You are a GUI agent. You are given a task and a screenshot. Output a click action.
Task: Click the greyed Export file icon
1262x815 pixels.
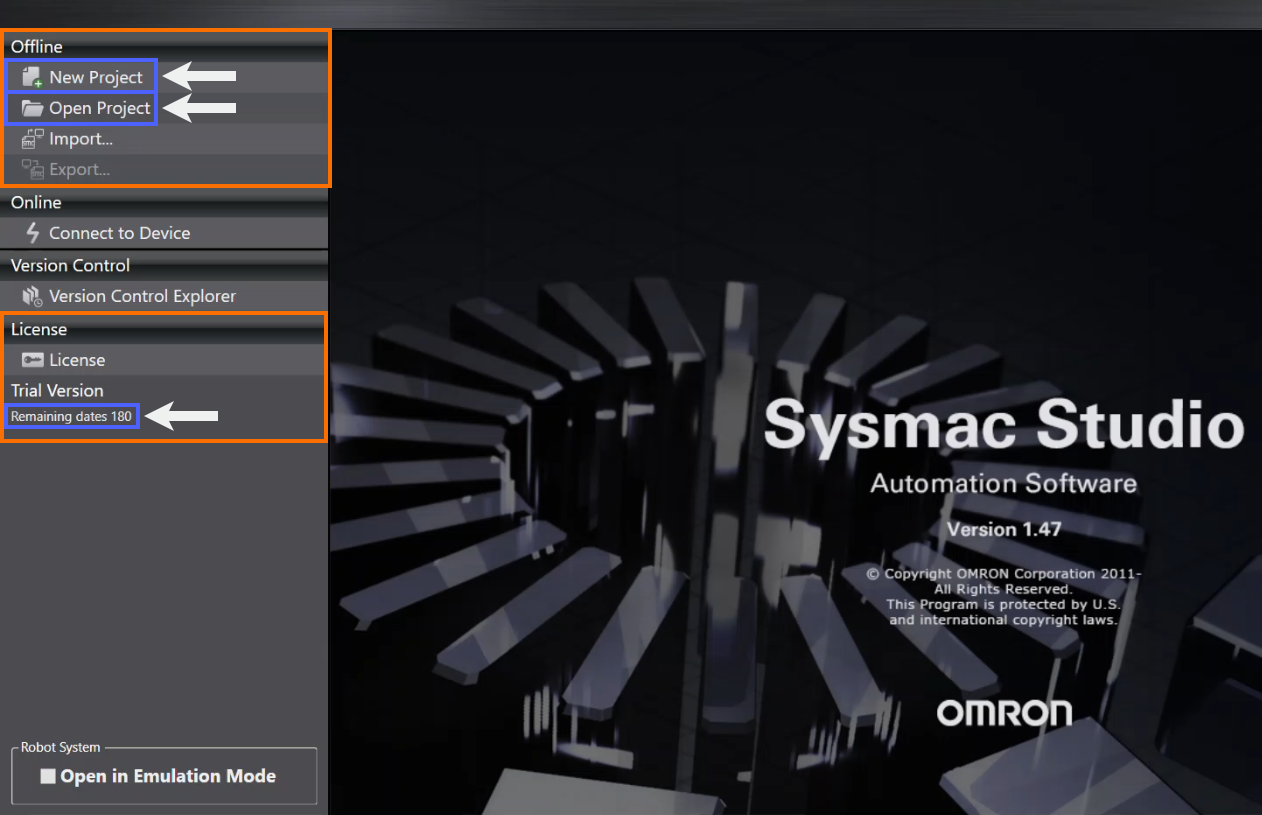(x=32, y=170)
